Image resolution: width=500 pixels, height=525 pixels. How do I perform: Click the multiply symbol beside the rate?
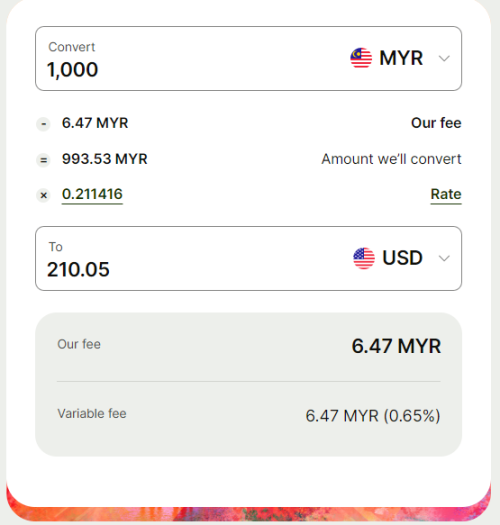coord(44,196)
